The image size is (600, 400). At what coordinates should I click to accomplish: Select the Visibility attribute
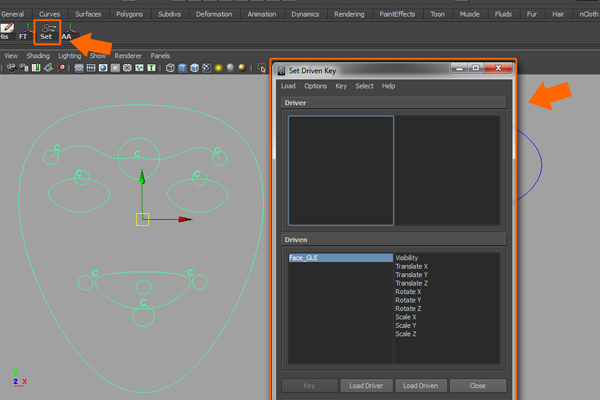click(407, 258)
